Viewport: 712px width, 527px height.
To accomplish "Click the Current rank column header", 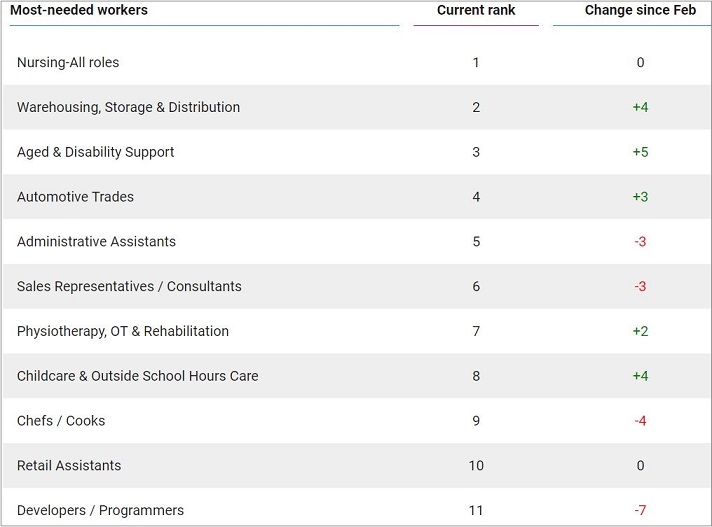I will click(x=476, y=11).
